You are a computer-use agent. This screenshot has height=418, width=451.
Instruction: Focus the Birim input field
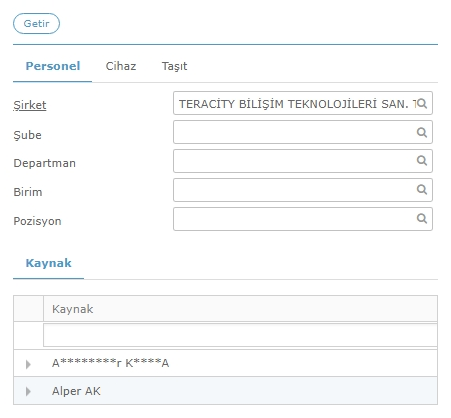click(x=303, y=190)
